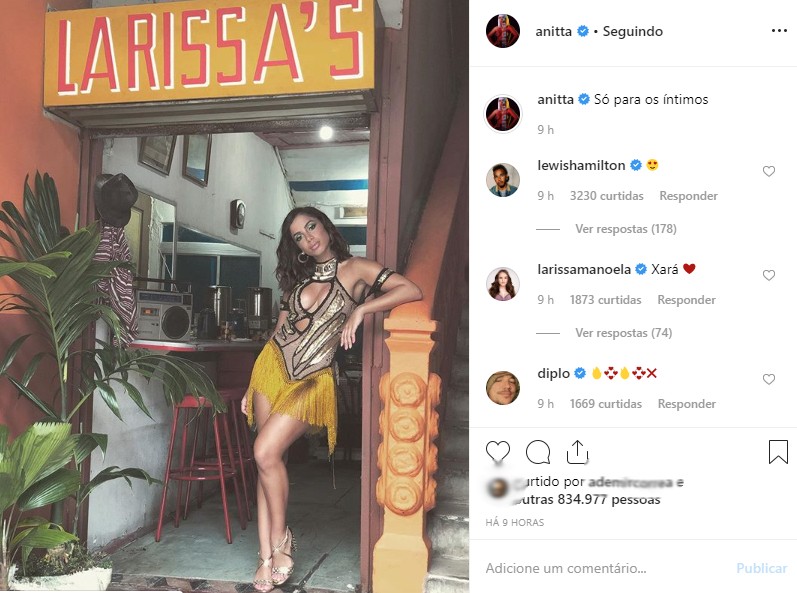Reply to diplo's comment via Responder
797x593 pixels.
tap(687, 403)
